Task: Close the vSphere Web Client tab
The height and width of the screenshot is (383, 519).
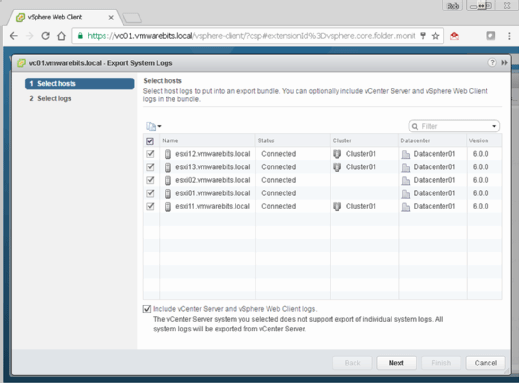Action: pyautogui.click(x=111, y=18)
